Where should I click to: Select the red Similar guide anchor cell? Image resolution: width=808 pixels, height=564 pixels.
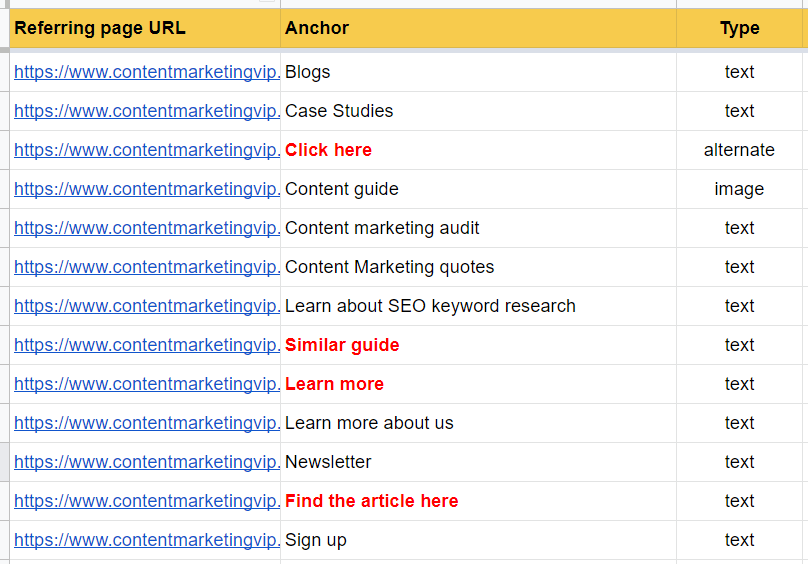478,345
